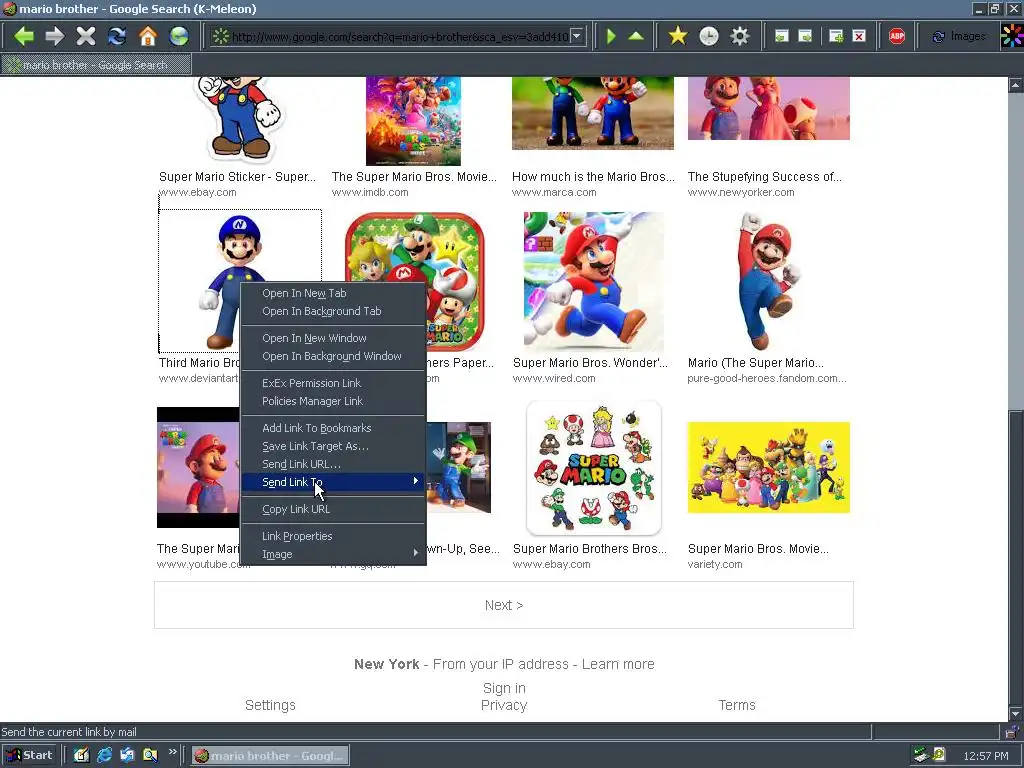Click the 'Learn more' location link
The width and height of the screenshot is (1024, 768).
618,664
